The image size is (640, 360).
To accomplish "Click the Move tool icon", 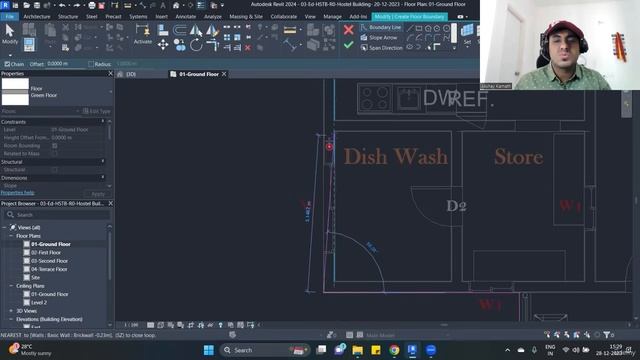I will tap(163, 44).
